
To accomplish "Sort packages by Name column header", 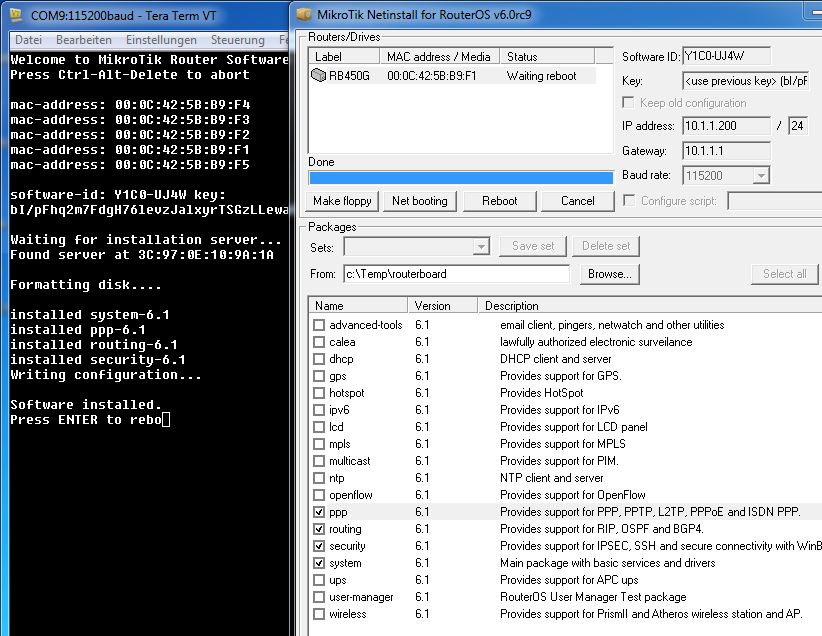I will point(359,306).
